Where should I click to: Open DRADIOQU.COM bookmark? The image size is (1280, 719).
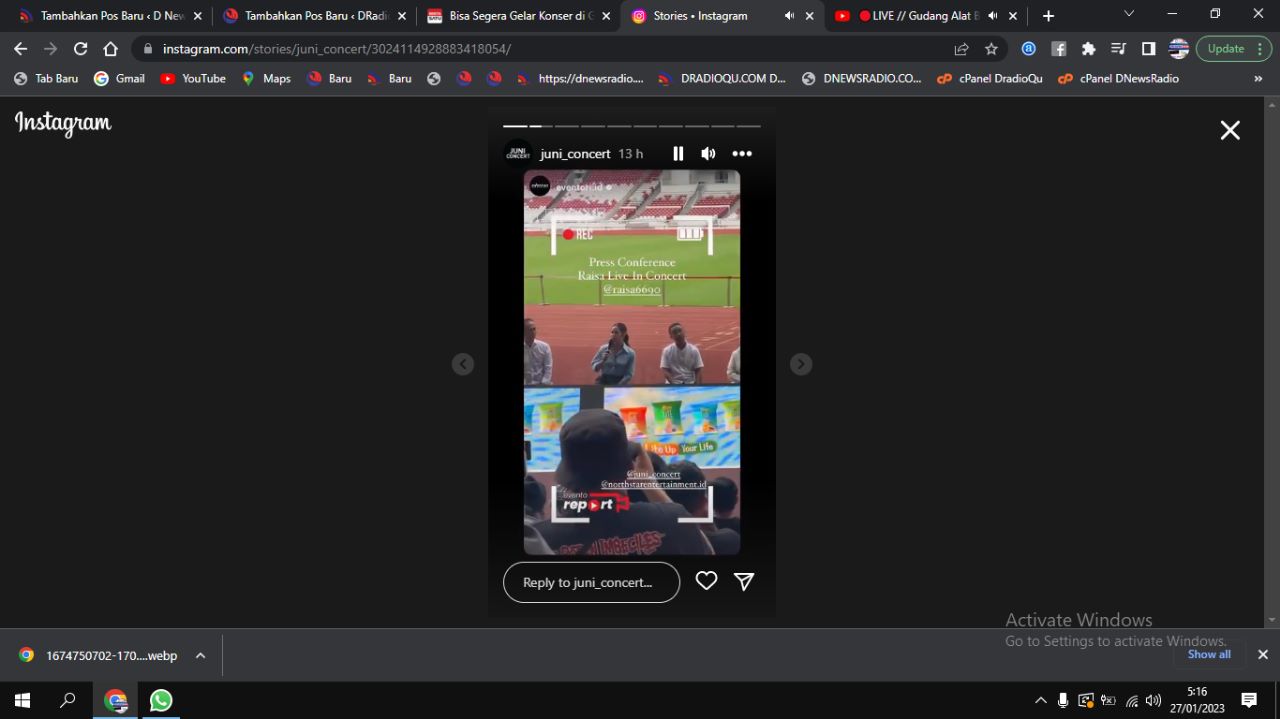click(722, 78)
